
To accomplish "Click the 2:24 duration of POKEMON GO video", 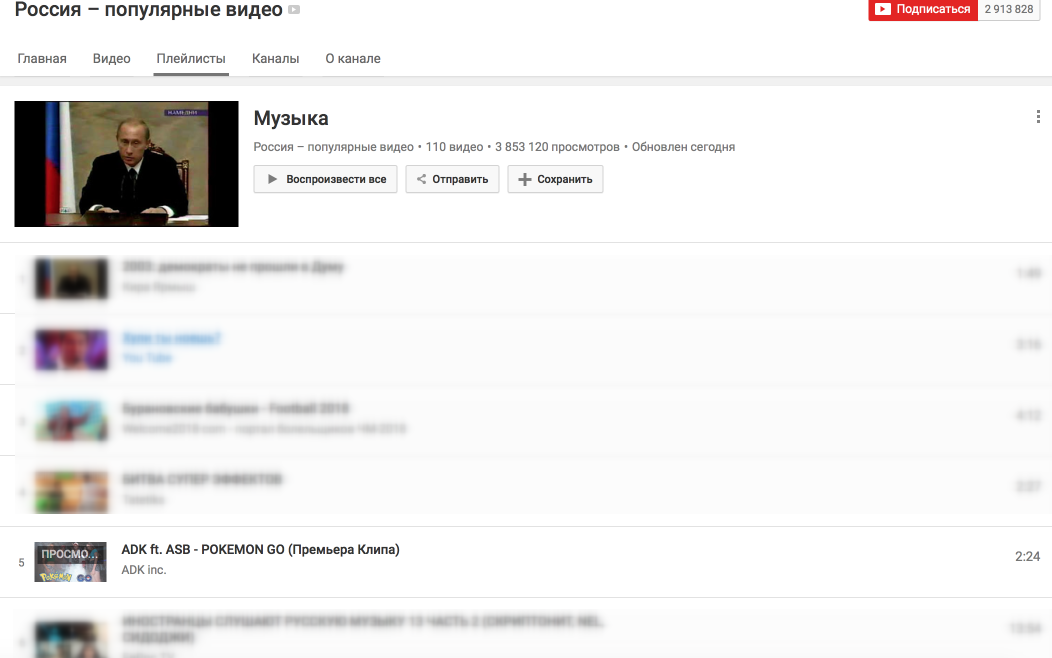I will [x=1027, y=556].
